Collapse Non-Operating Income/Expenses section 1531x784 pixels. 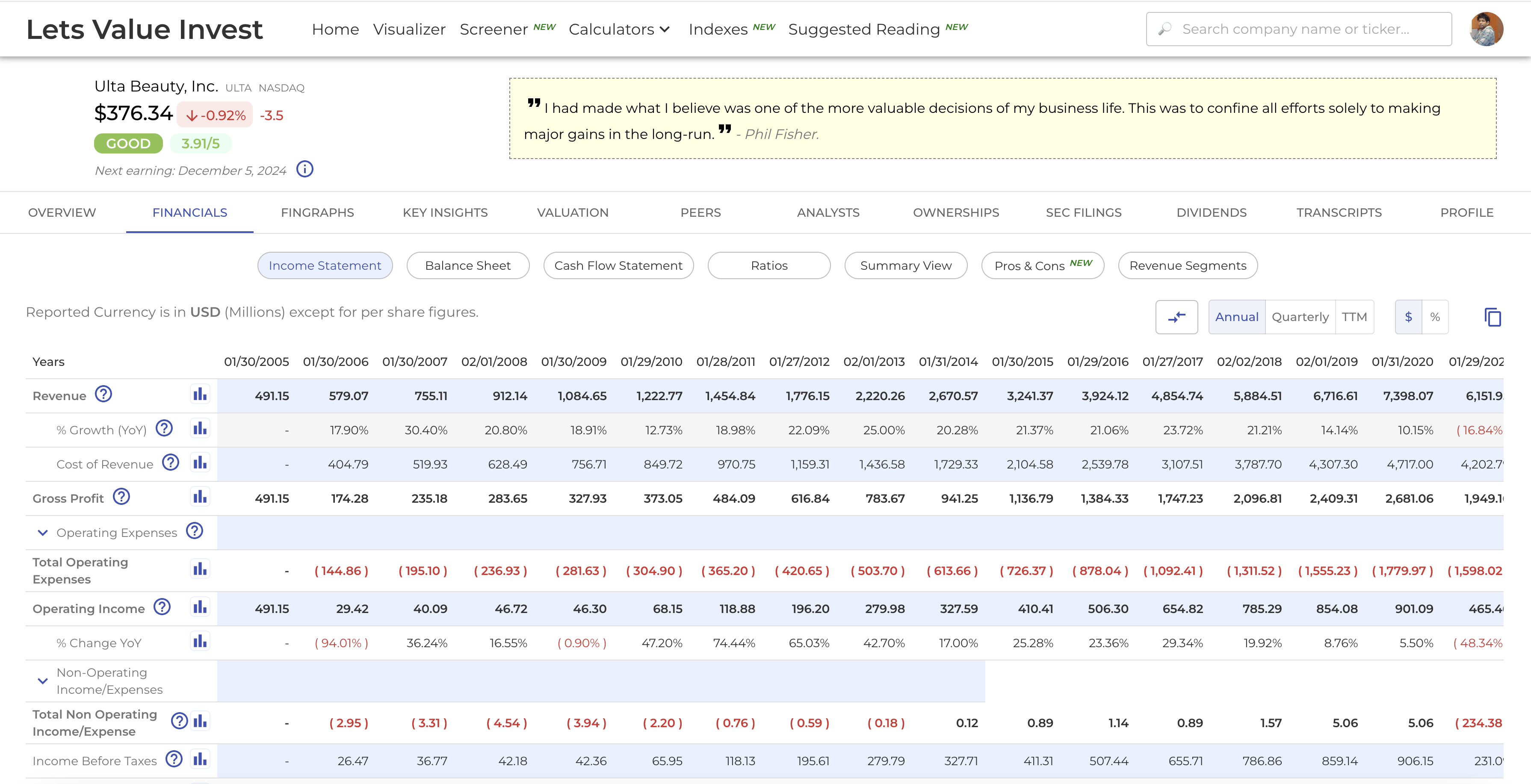coord(43,681)
